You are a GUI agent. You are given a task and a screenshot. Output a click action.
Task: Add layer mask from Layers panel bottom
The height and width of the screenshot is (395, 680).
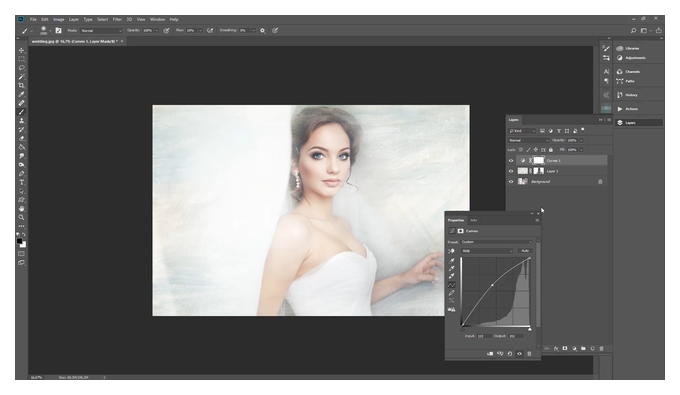pos(565,348)
